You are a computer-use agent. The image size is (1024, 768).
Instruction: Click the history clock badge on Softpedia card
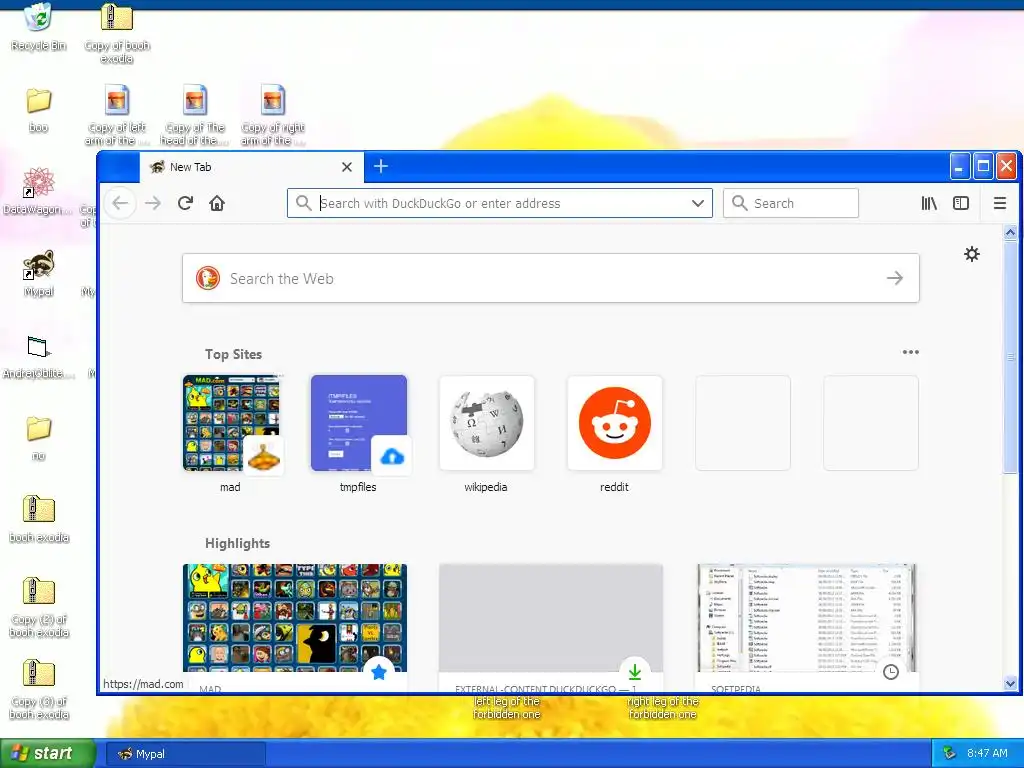[891, 672]
